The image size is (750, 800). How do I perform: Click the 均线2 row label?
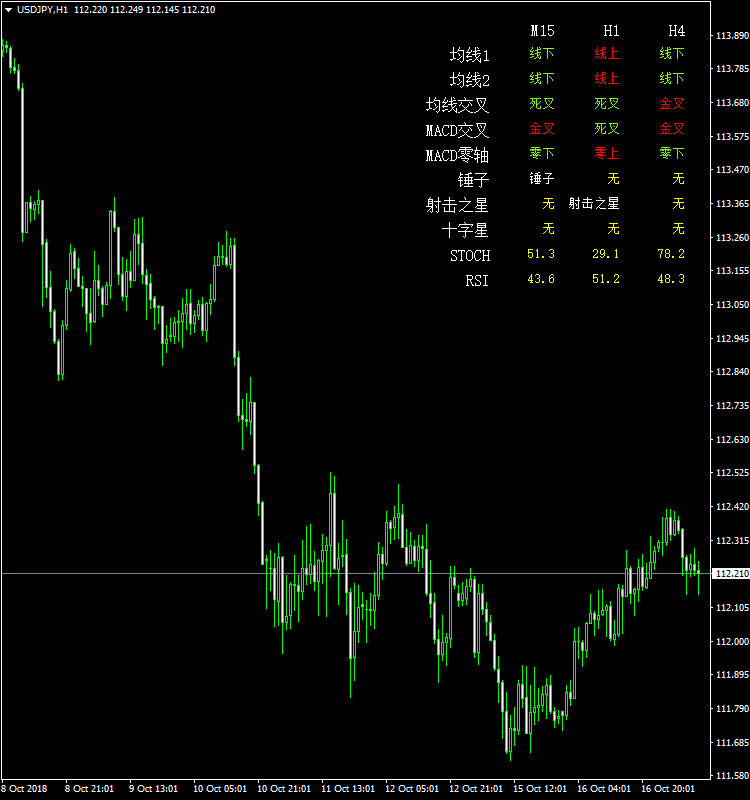[x=469, y=80]
